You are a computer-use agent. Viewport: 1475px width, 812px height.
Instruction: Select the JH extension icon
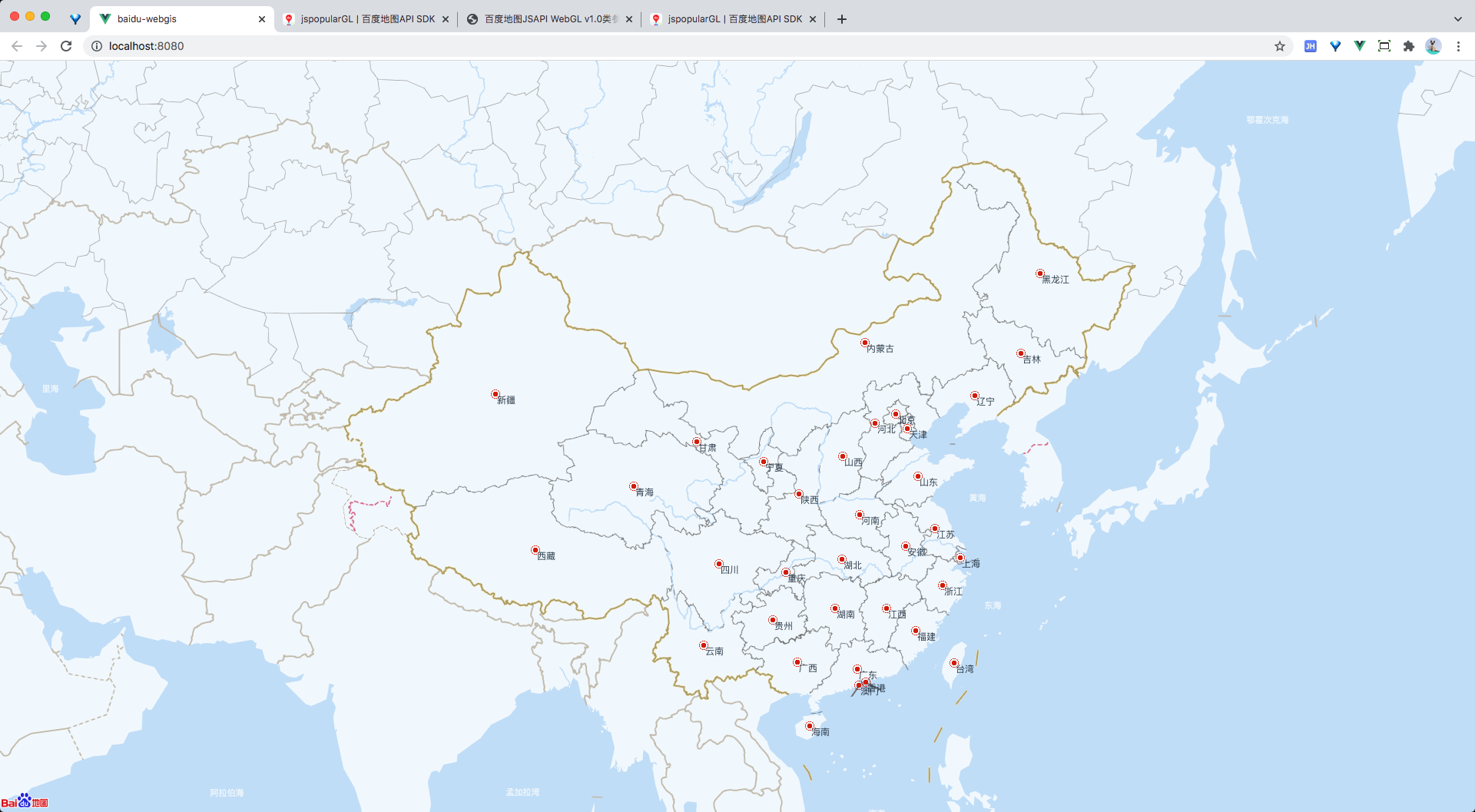coord(1310,46)
